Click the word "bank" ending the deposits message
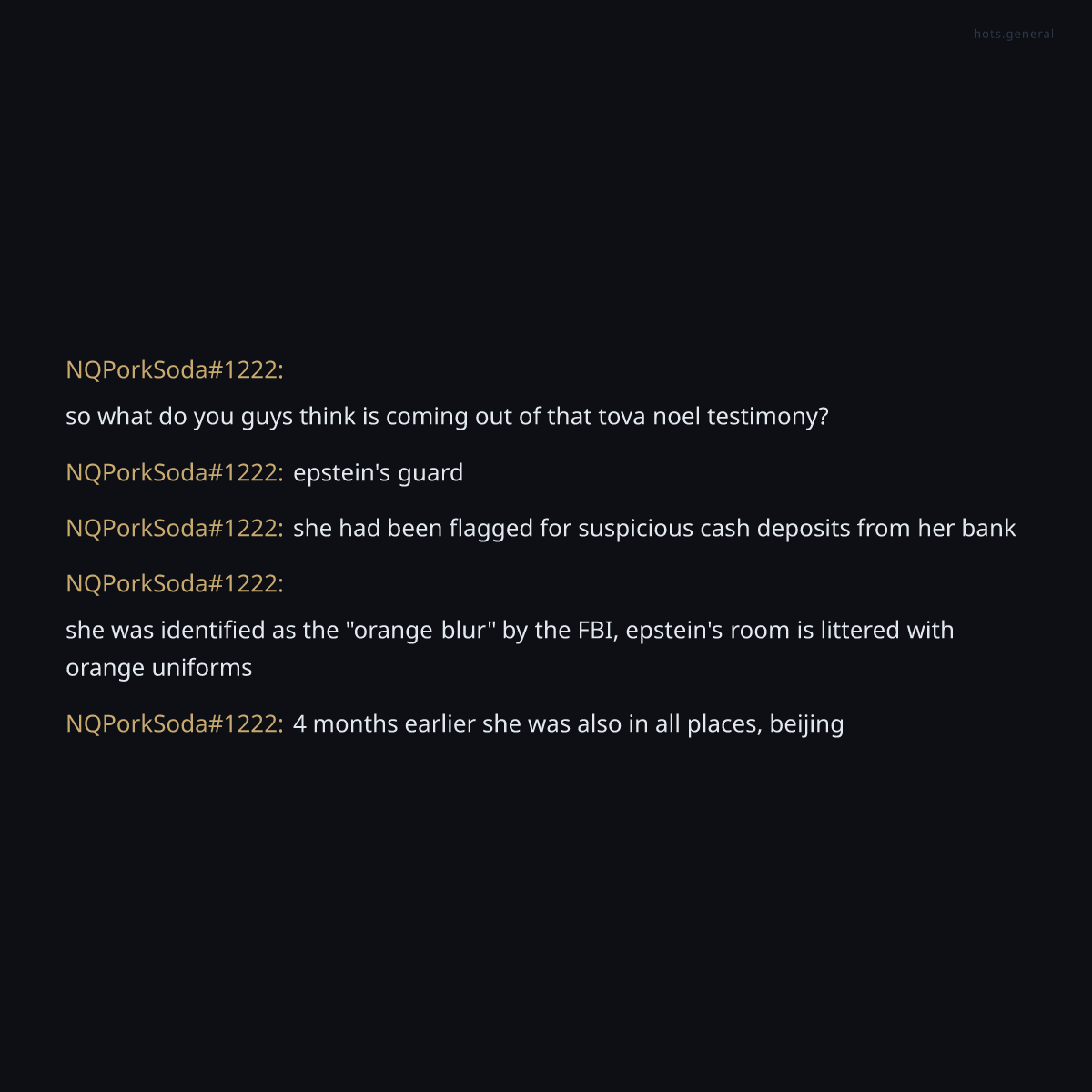Screen dimensions: 1092x1092 tap(988, 528)
